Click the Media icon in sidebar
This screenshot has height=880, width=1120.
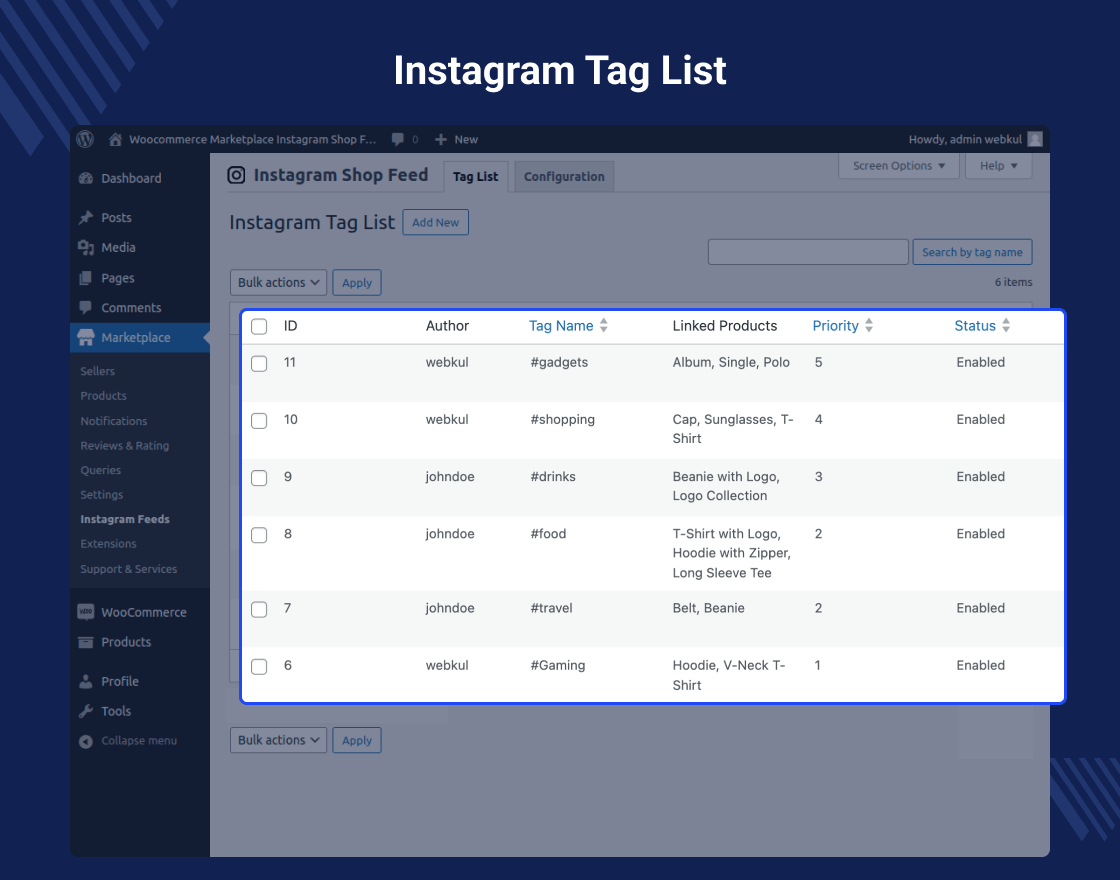click(86, 248)
